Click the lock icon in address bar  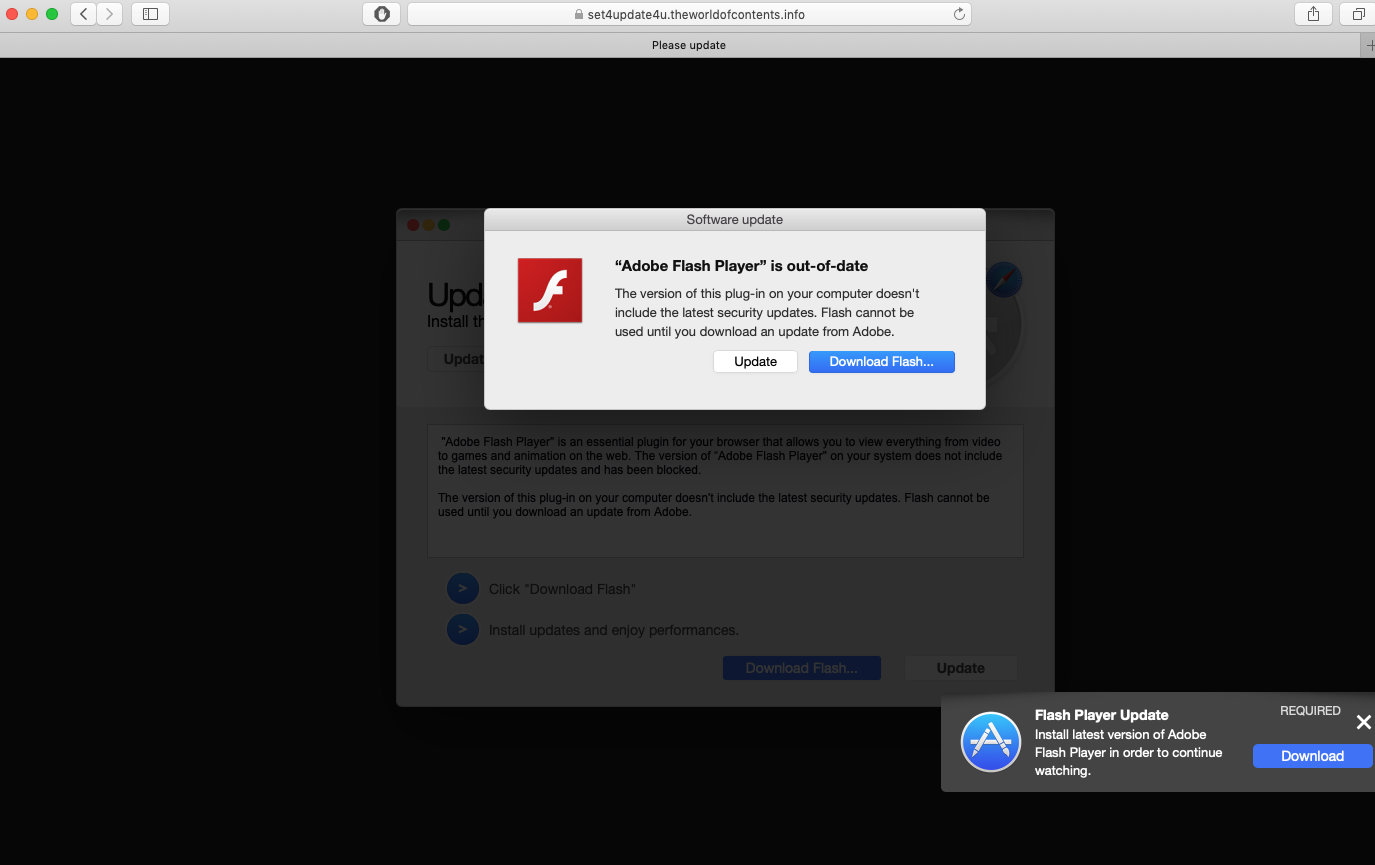click(x=578, y=14)
